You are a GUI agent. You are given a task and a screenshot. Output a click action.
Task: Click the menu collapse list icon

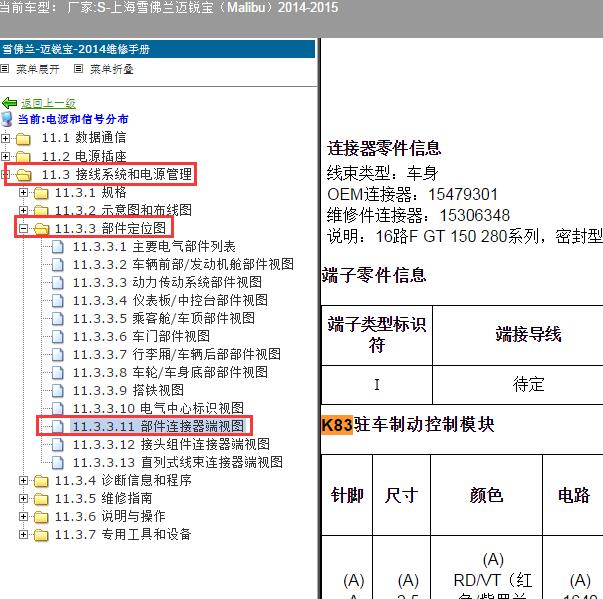click(78, 69)
